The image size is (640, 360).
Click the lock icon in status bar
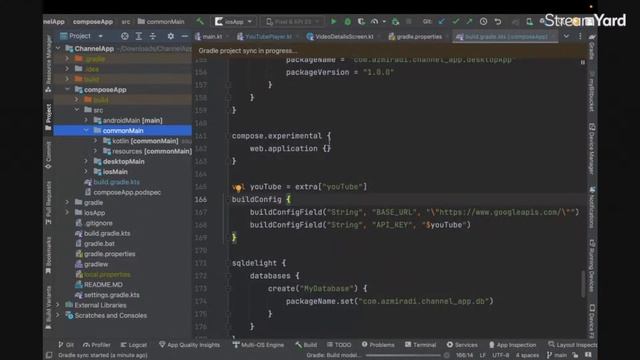(575, 355)
